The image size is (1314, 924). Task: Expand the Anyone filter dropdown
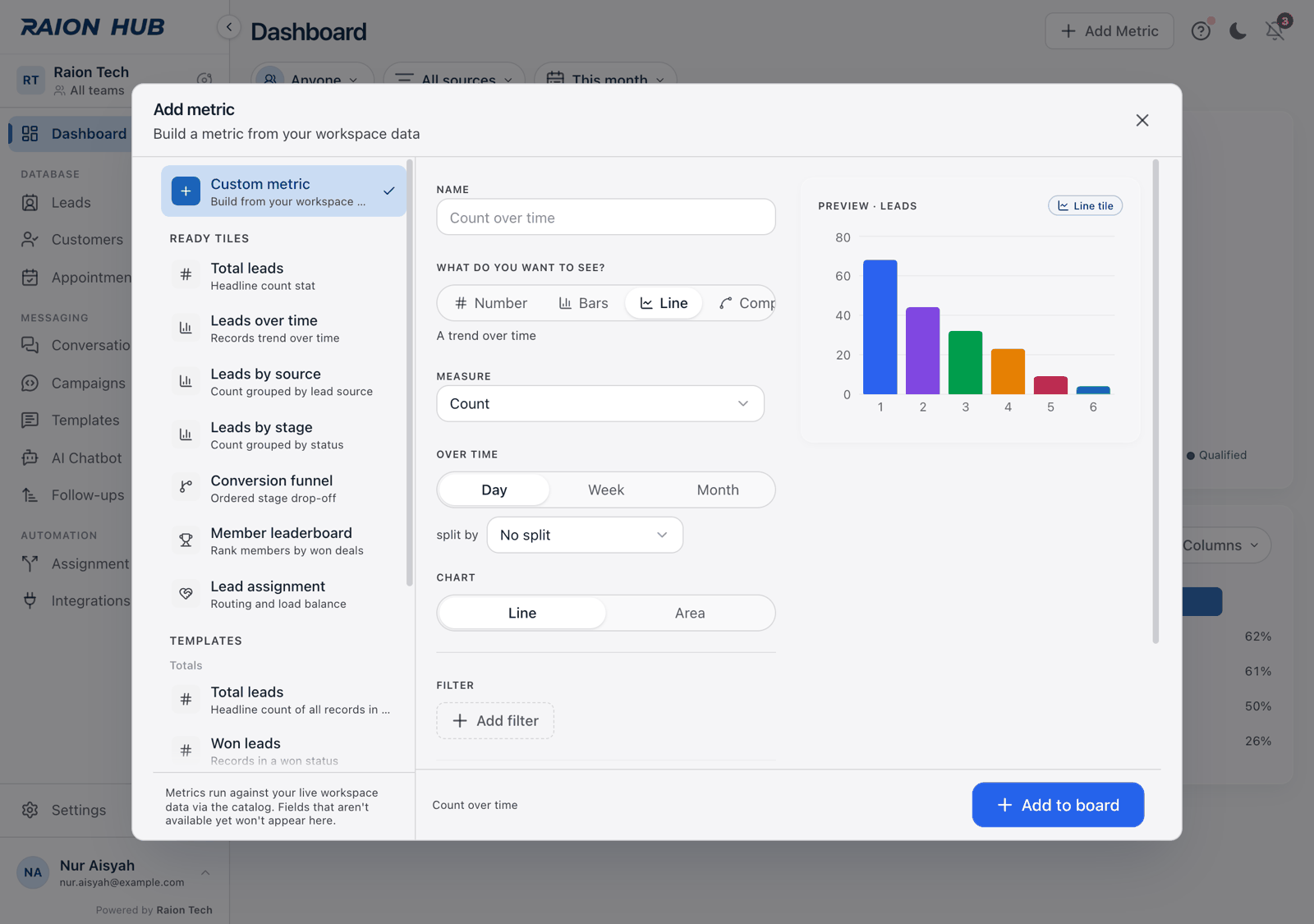[313, 79]
